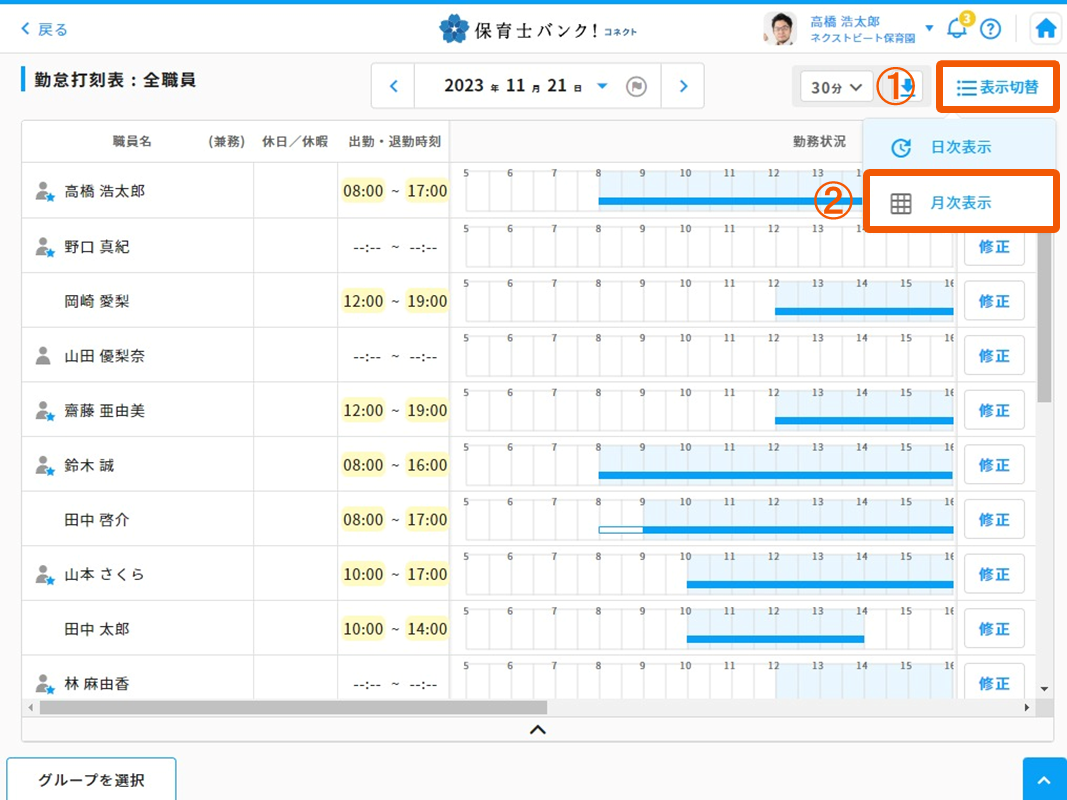Go to the previous day arrow
1067x800 pixels.
click(x=394, y=86)
